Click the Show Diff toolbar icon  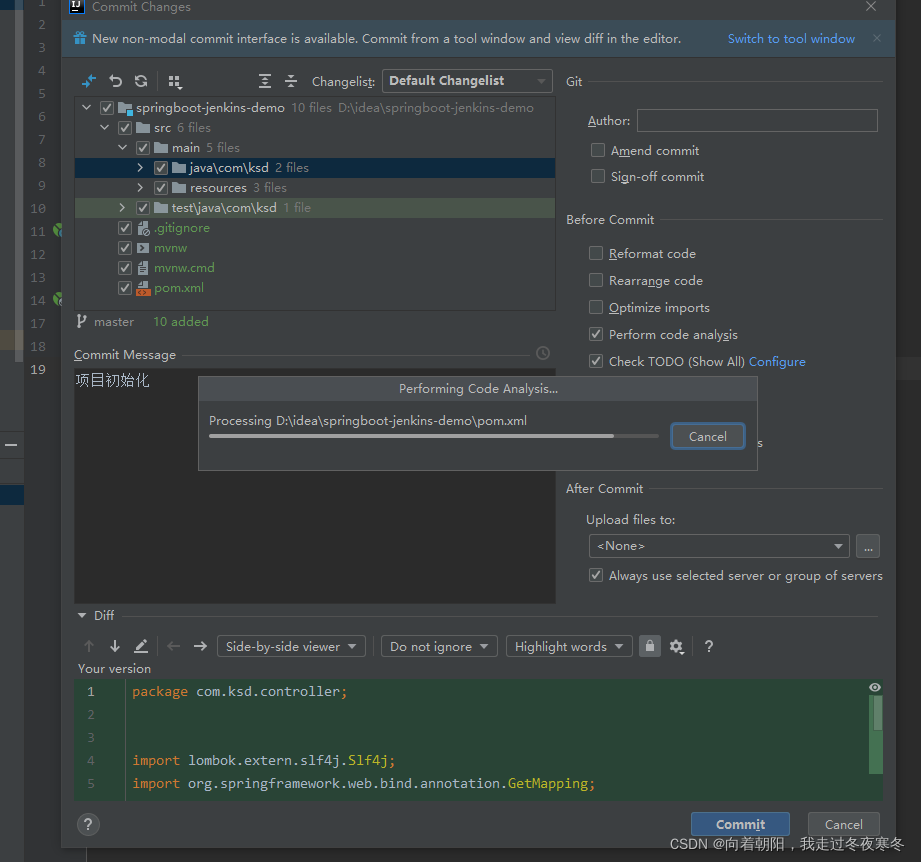pyautogui.click(x=89, y=81)
